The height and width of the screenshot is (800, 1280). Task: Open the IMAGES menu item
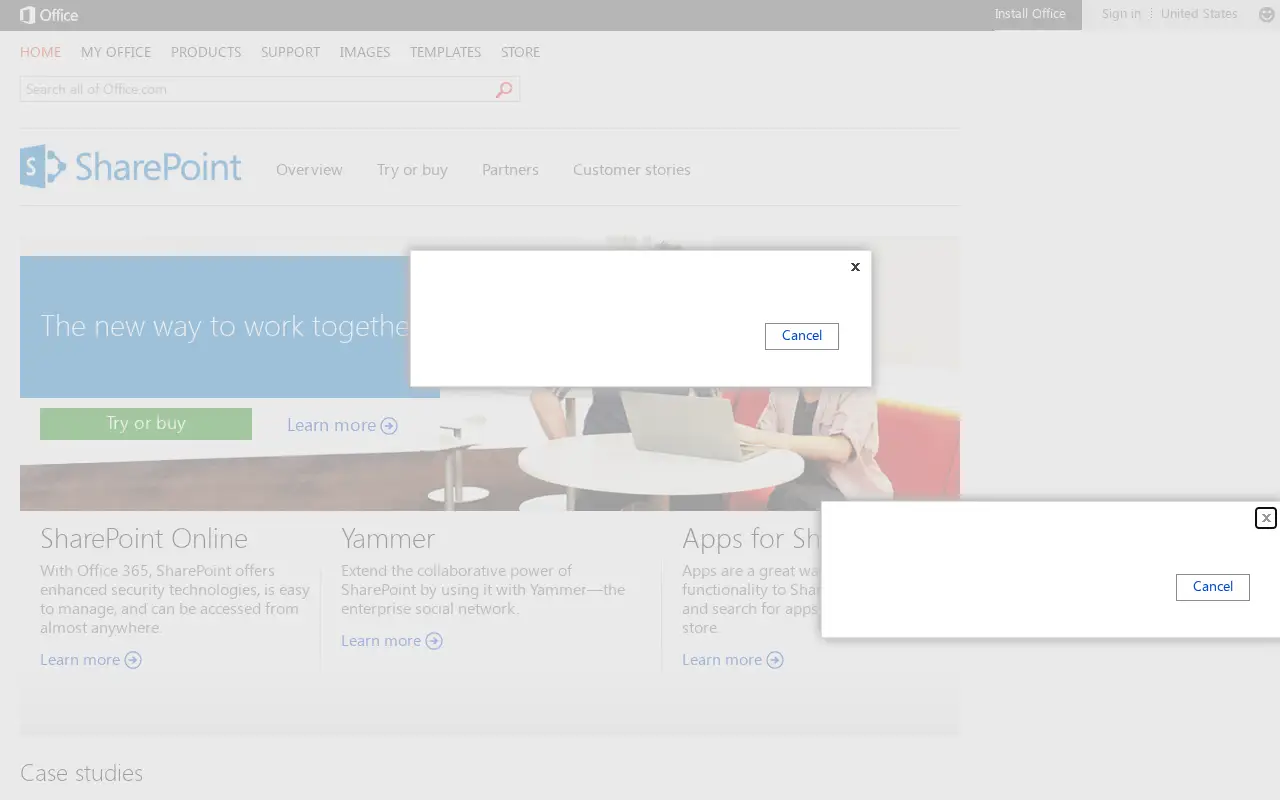tap(365, 52)
